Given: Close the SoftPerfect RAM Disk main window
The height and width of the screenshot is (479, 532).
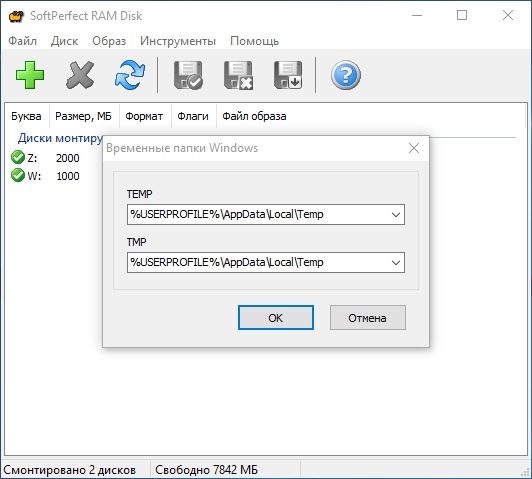Looking at the screenshot, I should click(508, 16).
